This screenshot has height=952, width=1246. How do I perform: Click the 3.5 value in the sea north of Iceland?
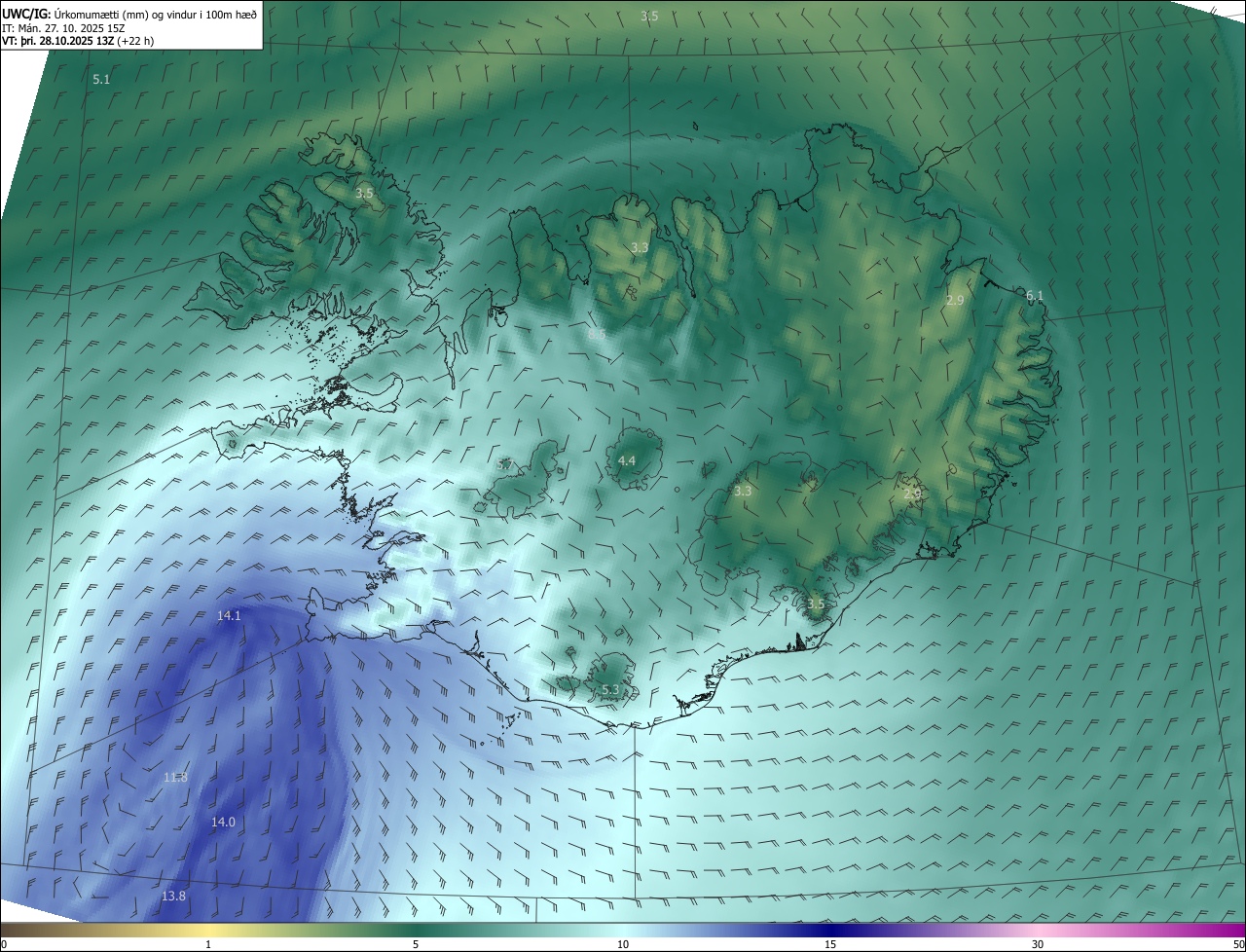coord(649,16)
